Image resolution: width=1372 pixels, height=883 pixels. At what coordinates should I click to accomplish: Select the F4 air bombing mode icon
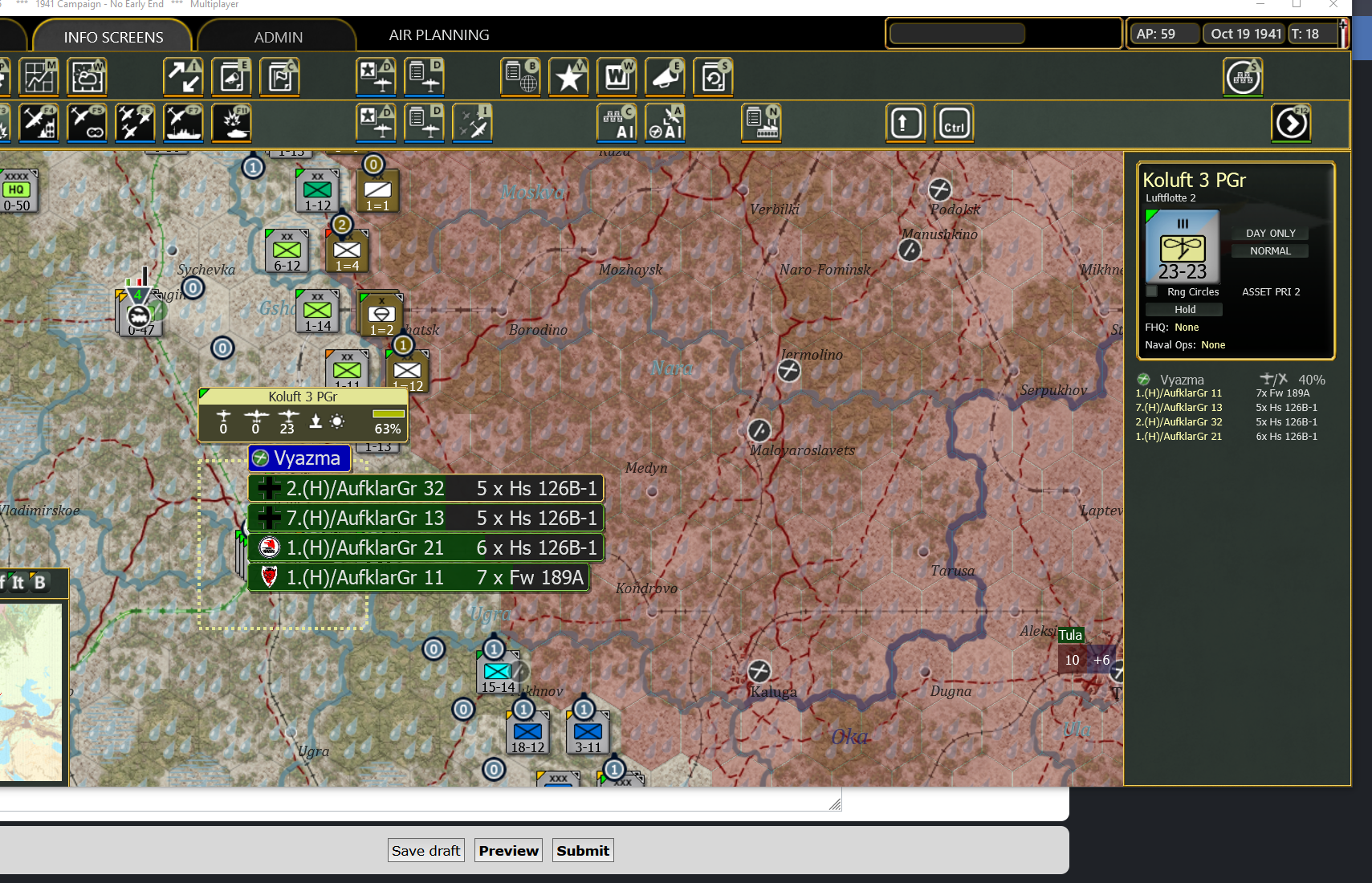(x=39, y=123)
